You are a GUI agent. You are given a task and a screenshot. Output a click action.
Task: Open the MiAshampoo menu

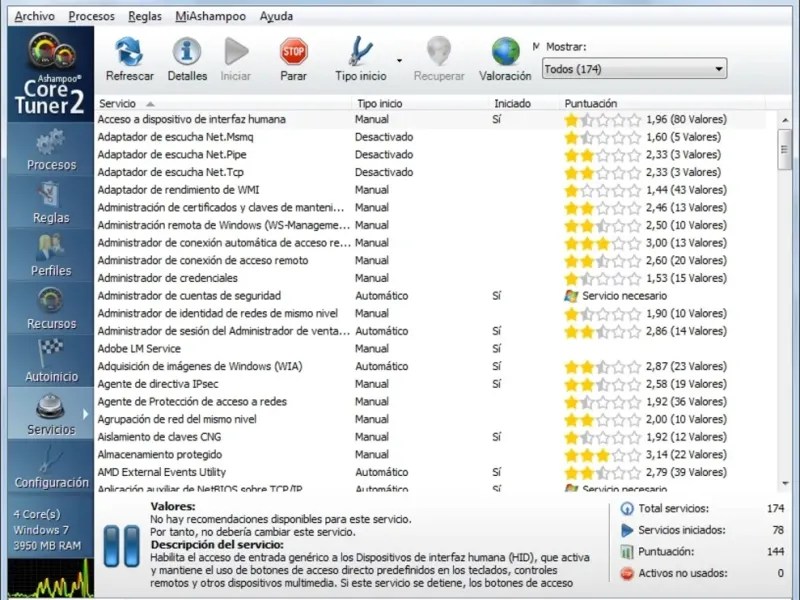click(x=211, y=16)
